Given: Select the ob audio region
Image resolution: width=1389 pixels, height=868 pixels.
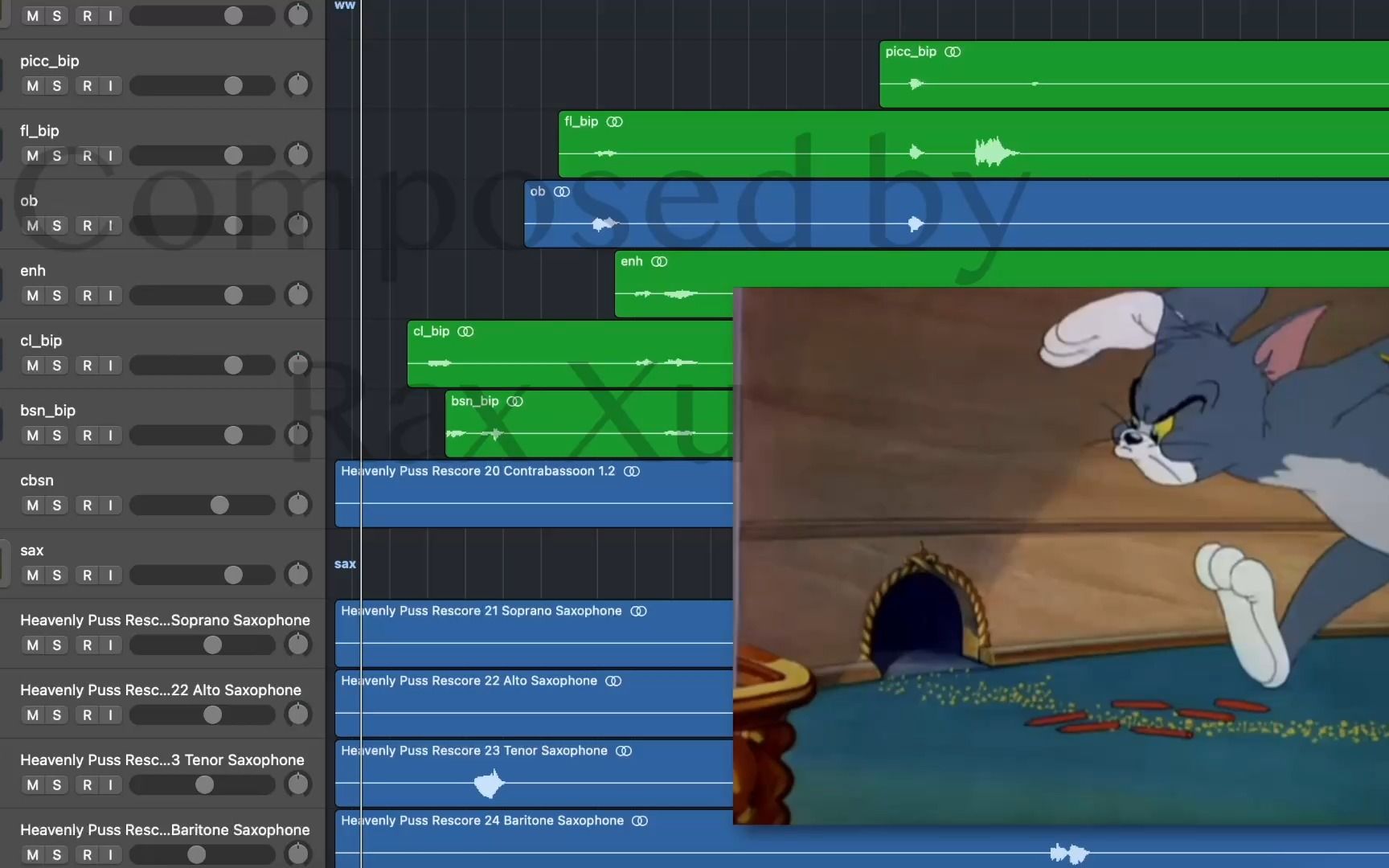Looking at the screenshot, I should pos(957,214).
